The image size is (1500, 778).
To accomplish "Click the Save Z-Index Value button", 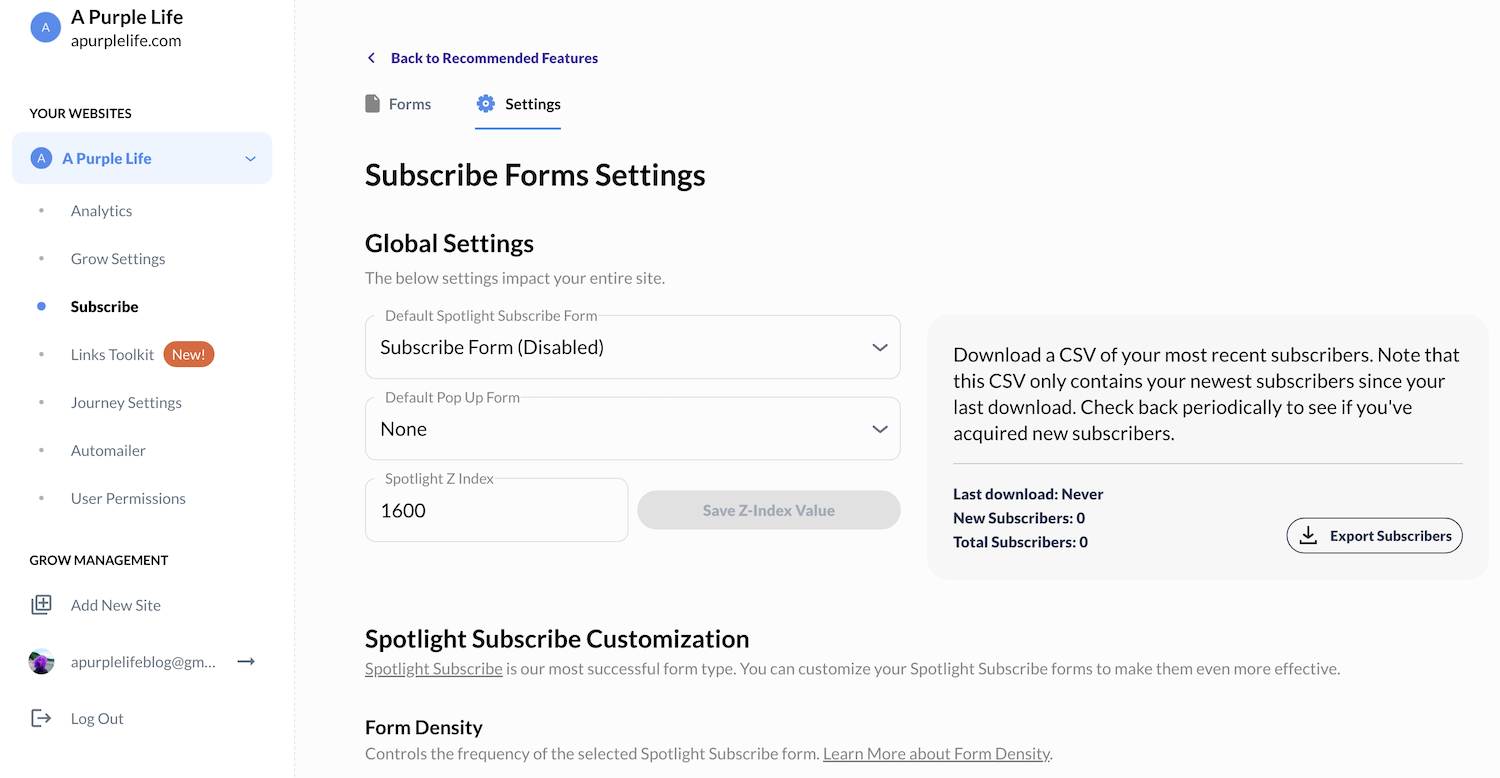I will click(768, 510).
